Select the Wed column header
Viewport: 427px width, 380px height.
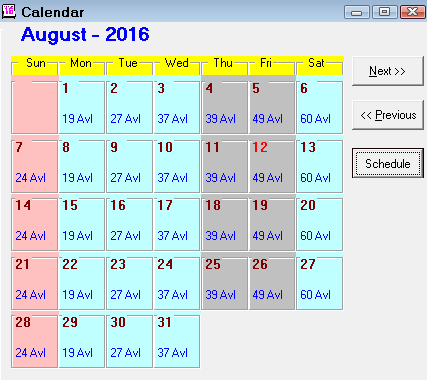[x=177, y=66]
